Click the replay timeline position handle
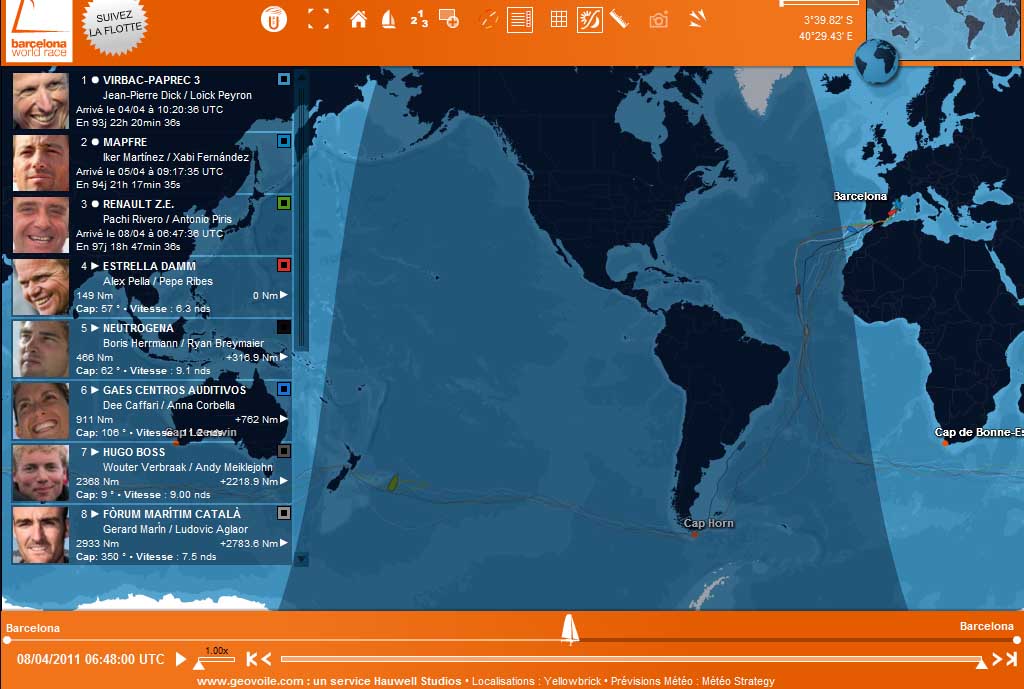 (981, 664)
